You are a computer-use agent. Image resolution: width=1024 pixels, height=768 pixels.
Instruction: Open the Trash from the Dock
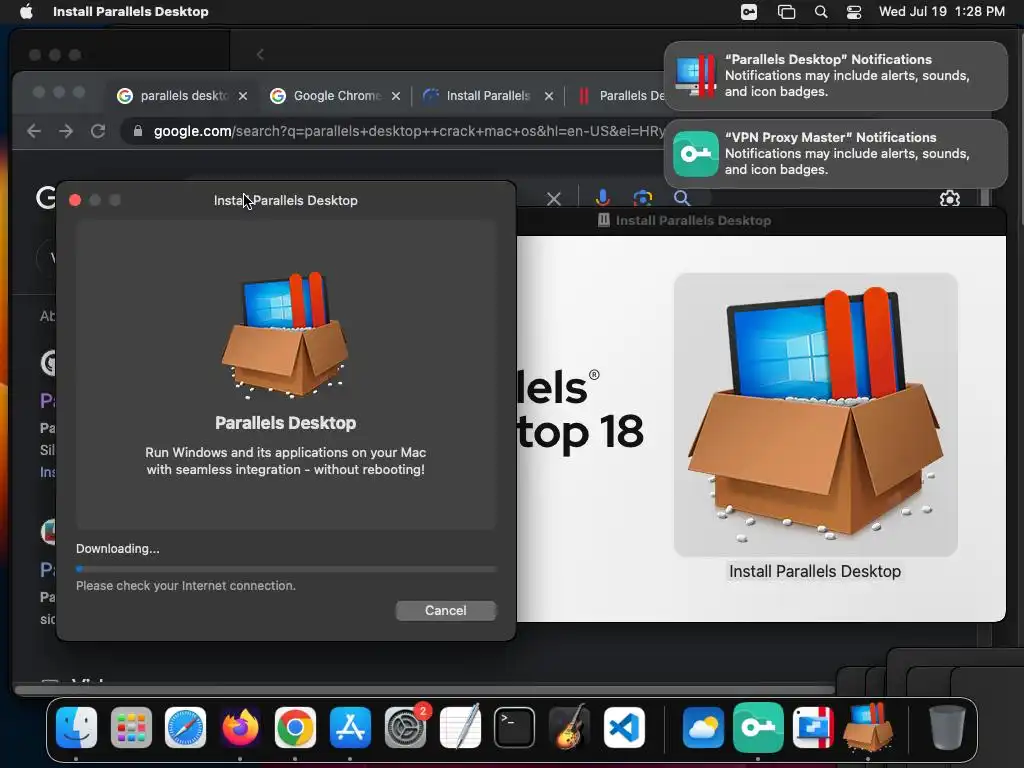[x=947, y=728]
